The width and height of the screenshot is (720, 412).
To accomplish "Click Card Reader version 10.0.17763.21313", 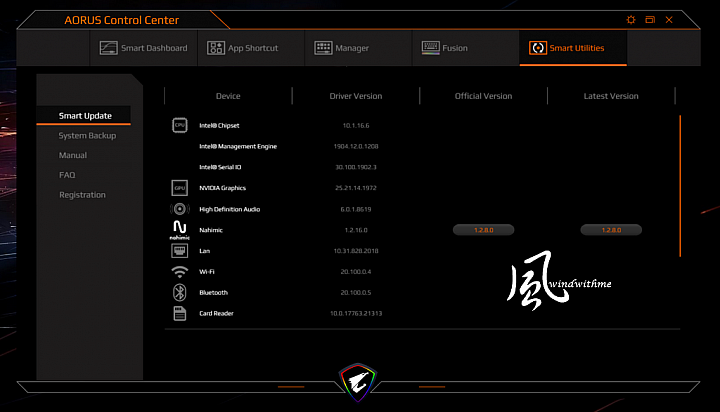I will coord(356,313).
